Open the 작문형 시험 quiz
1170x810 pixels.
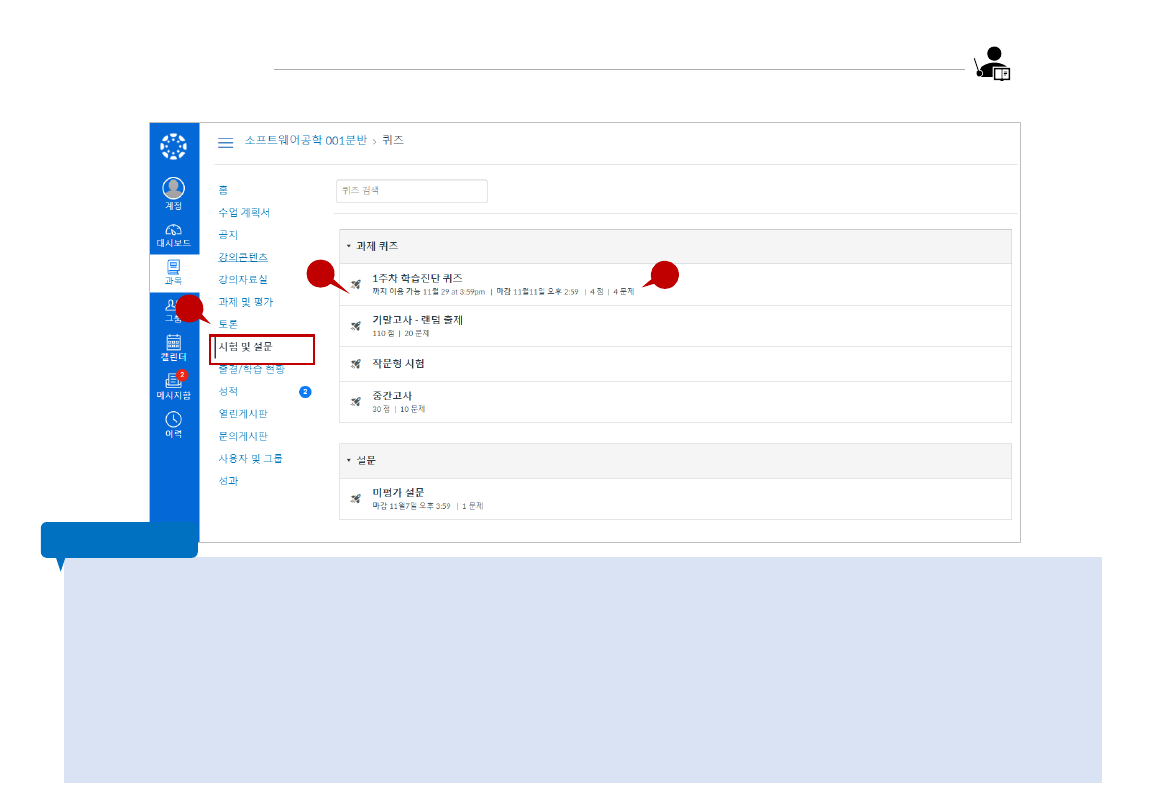pos(398,364)
